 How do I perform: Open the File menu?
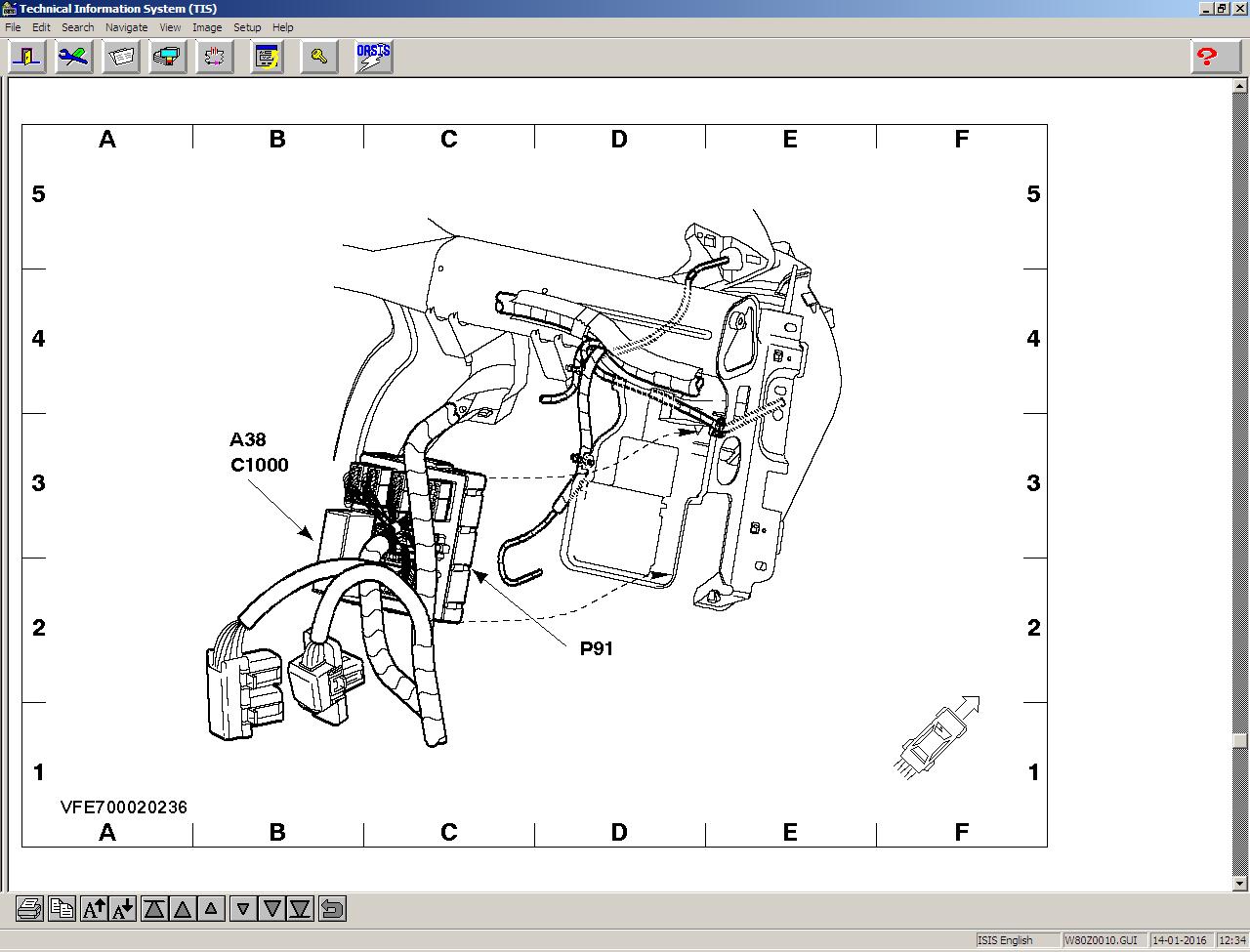point(13,27)
